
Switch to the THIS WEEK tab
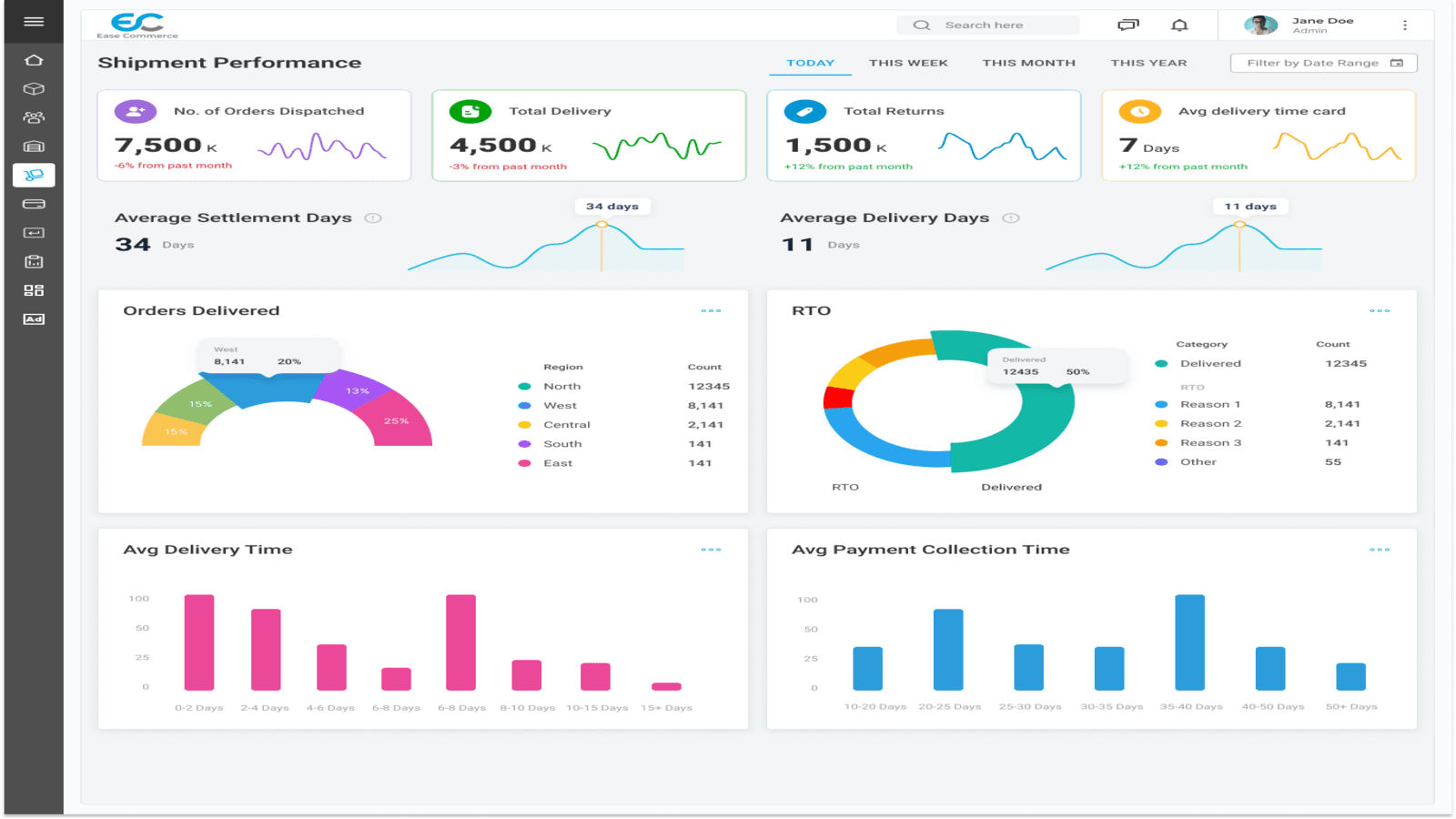(x=908, y=63)
